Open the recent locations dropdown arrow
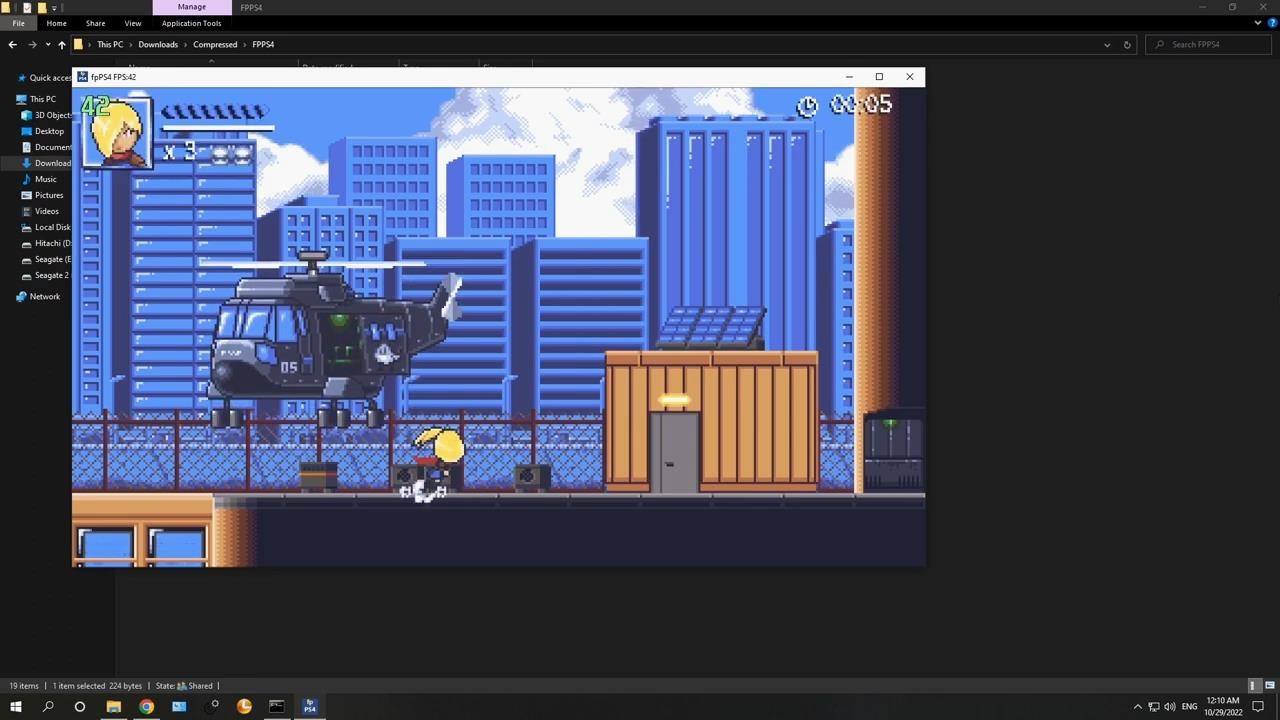The height and width of the screenshot is (720, 1280). coord(47,44)
